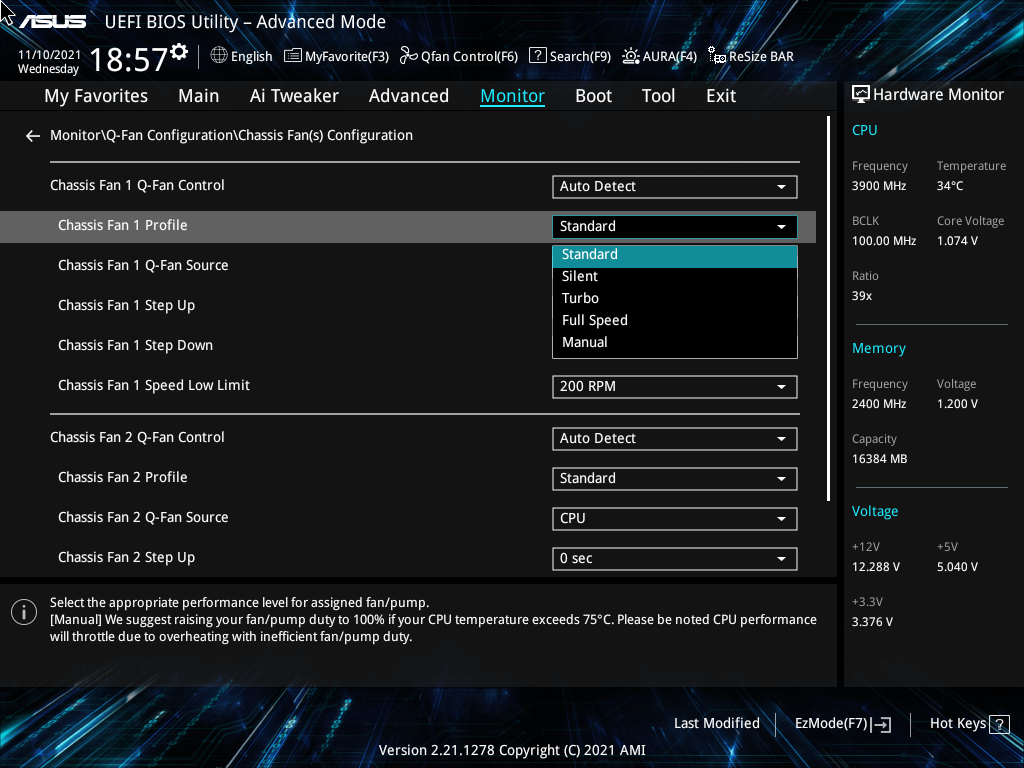Viewport: 1024px width, 768px height.
Task: Click the time settings gear icon
Action: (179, 52)
